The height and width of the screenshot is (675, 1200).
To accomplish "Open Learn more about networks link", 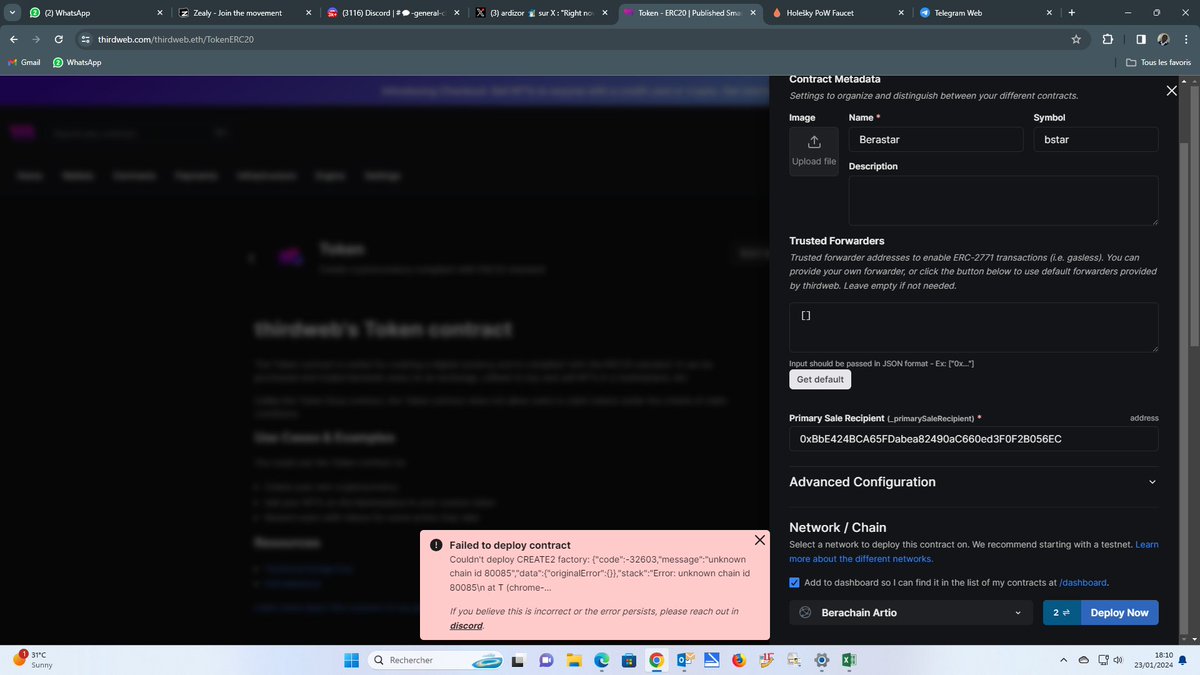I will tap(974, 551).
